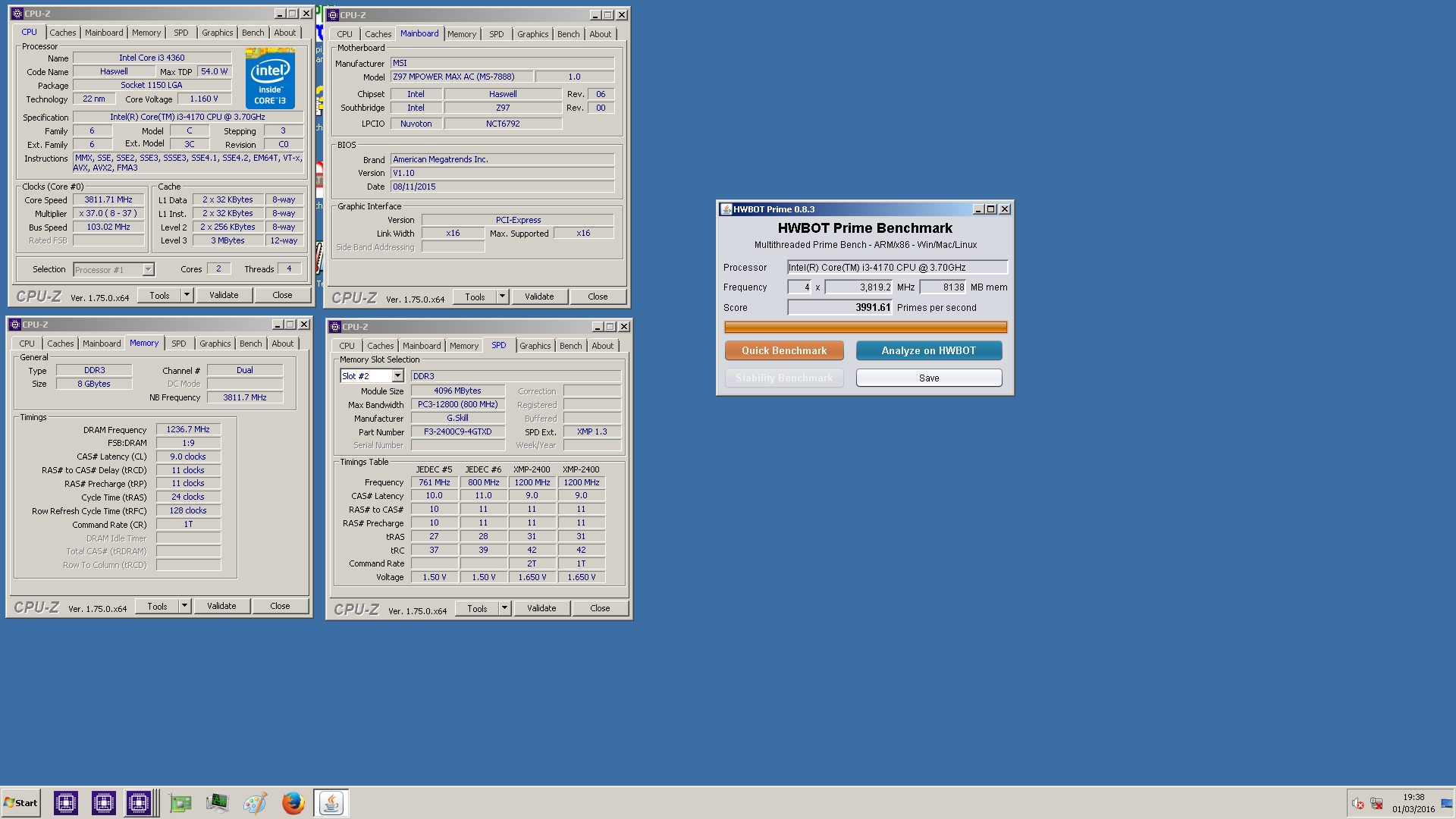This screenshot has height=819, width=1456.
Task: Click the 3,819.2 MHz frequency field
Action: point(859,287)
